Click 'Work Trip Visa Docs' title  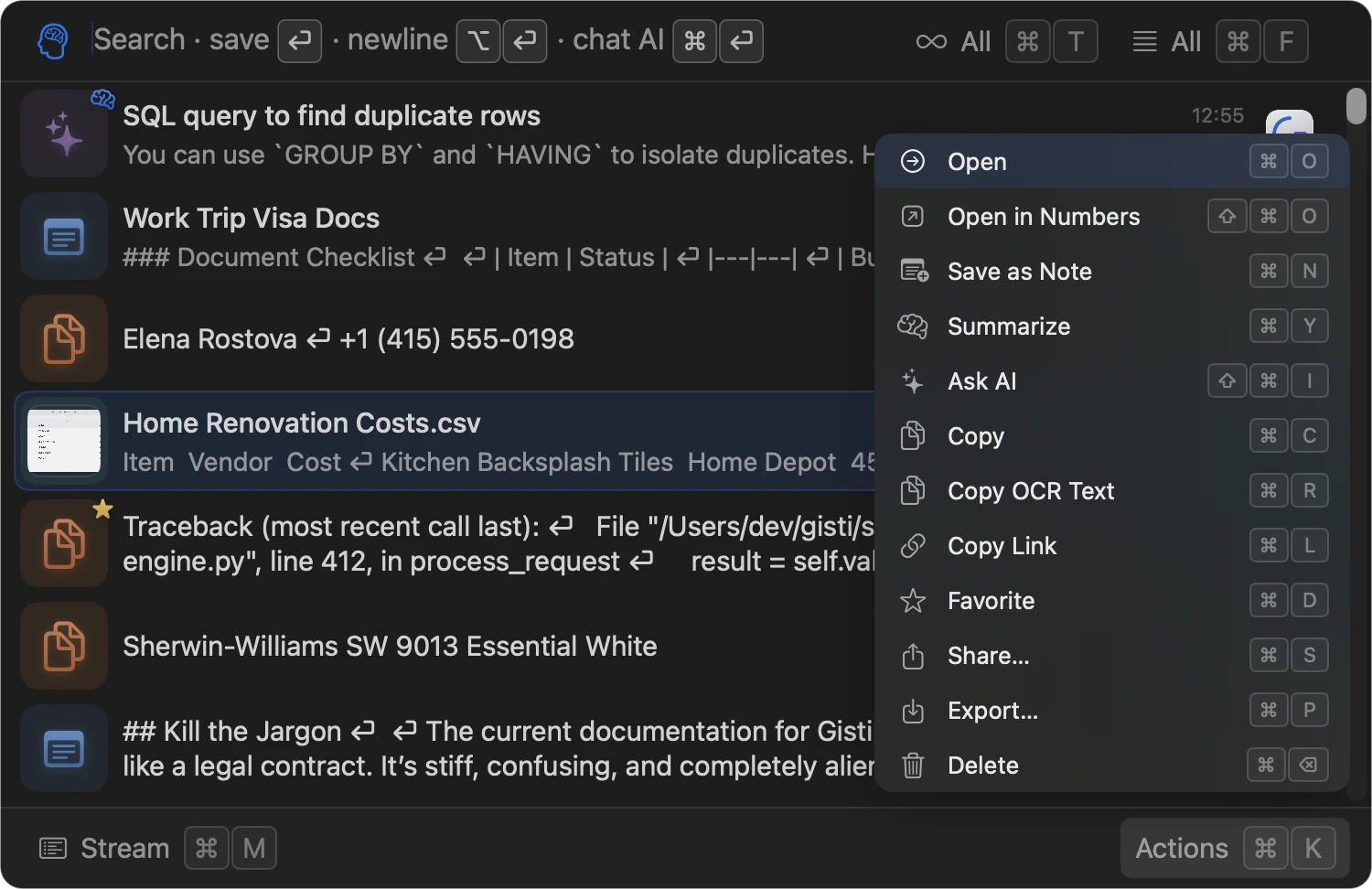[252, 219]
